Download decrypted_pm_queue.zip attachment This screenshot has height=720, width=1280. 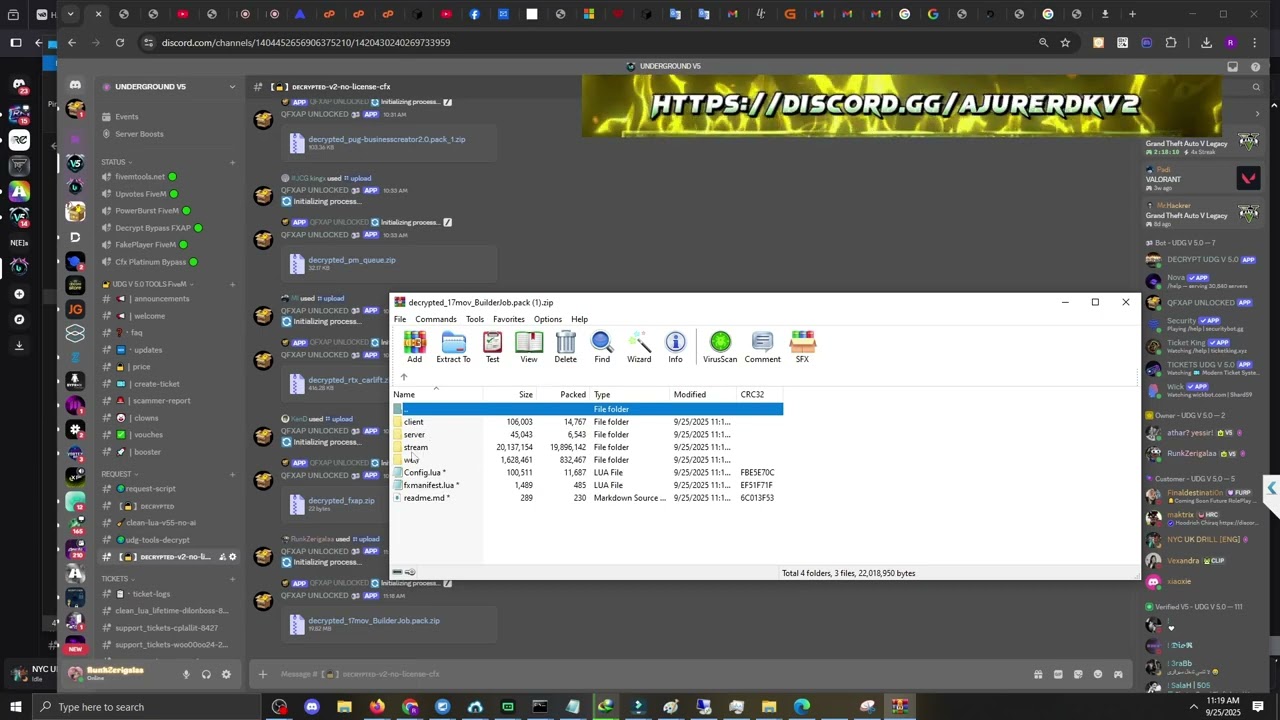click(352, 260)
